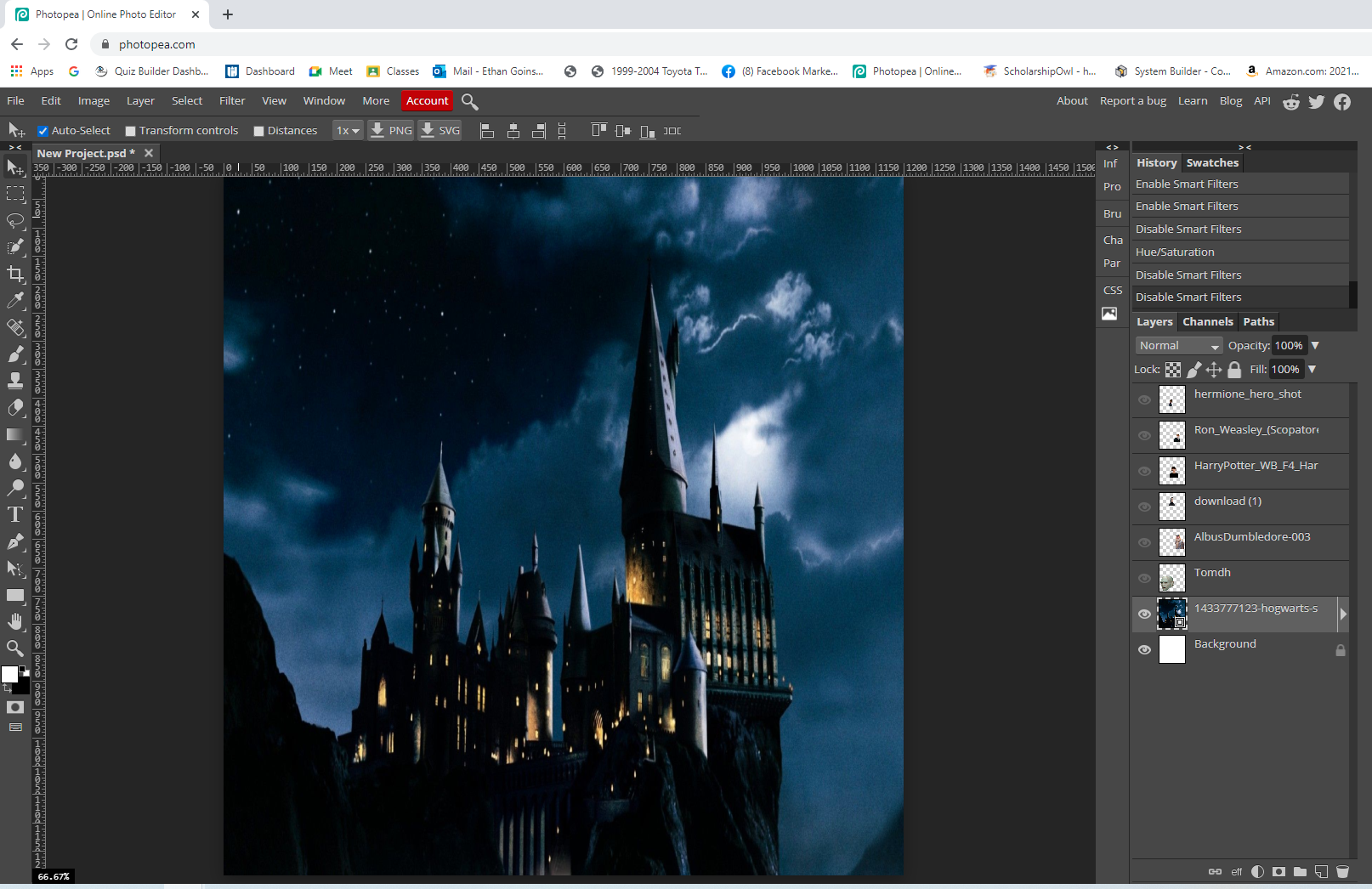Expand smart filters of hogwarts layer

point(1343,614)
